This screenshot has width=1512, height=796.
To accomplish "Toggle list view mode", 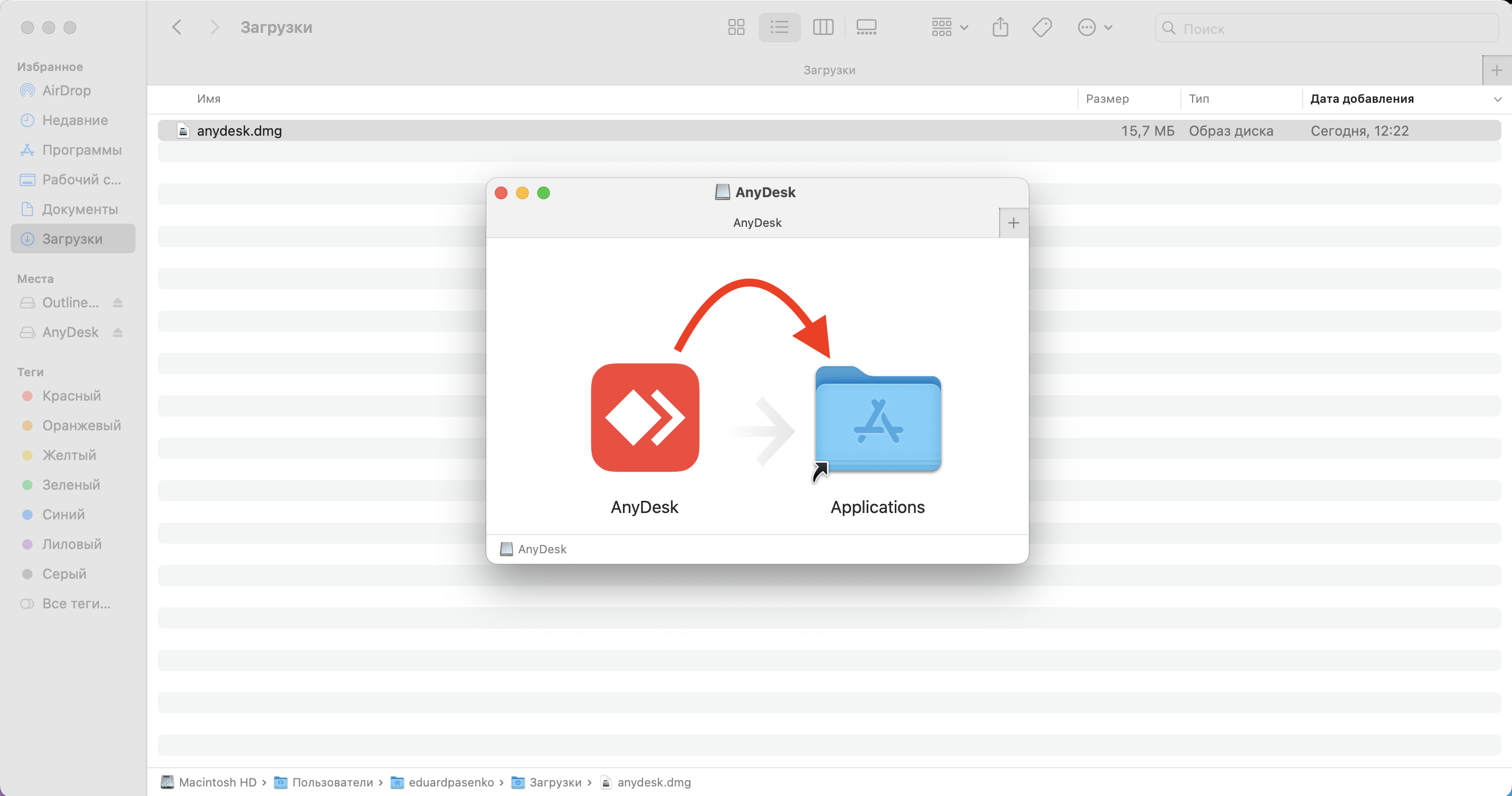I will [x=779, y=28].
